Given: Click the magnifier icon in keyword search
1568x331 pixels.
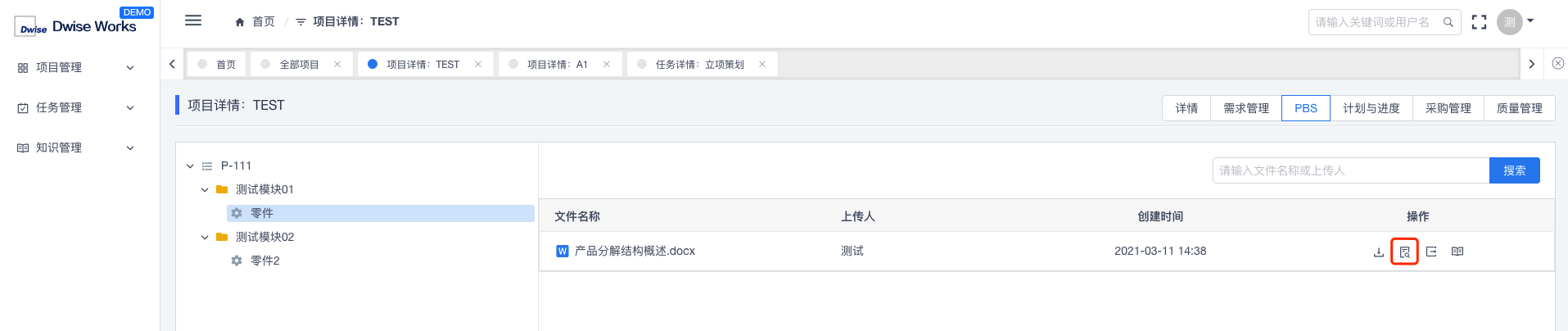Looking at the screenshot, I should (x=1448, y=22).
